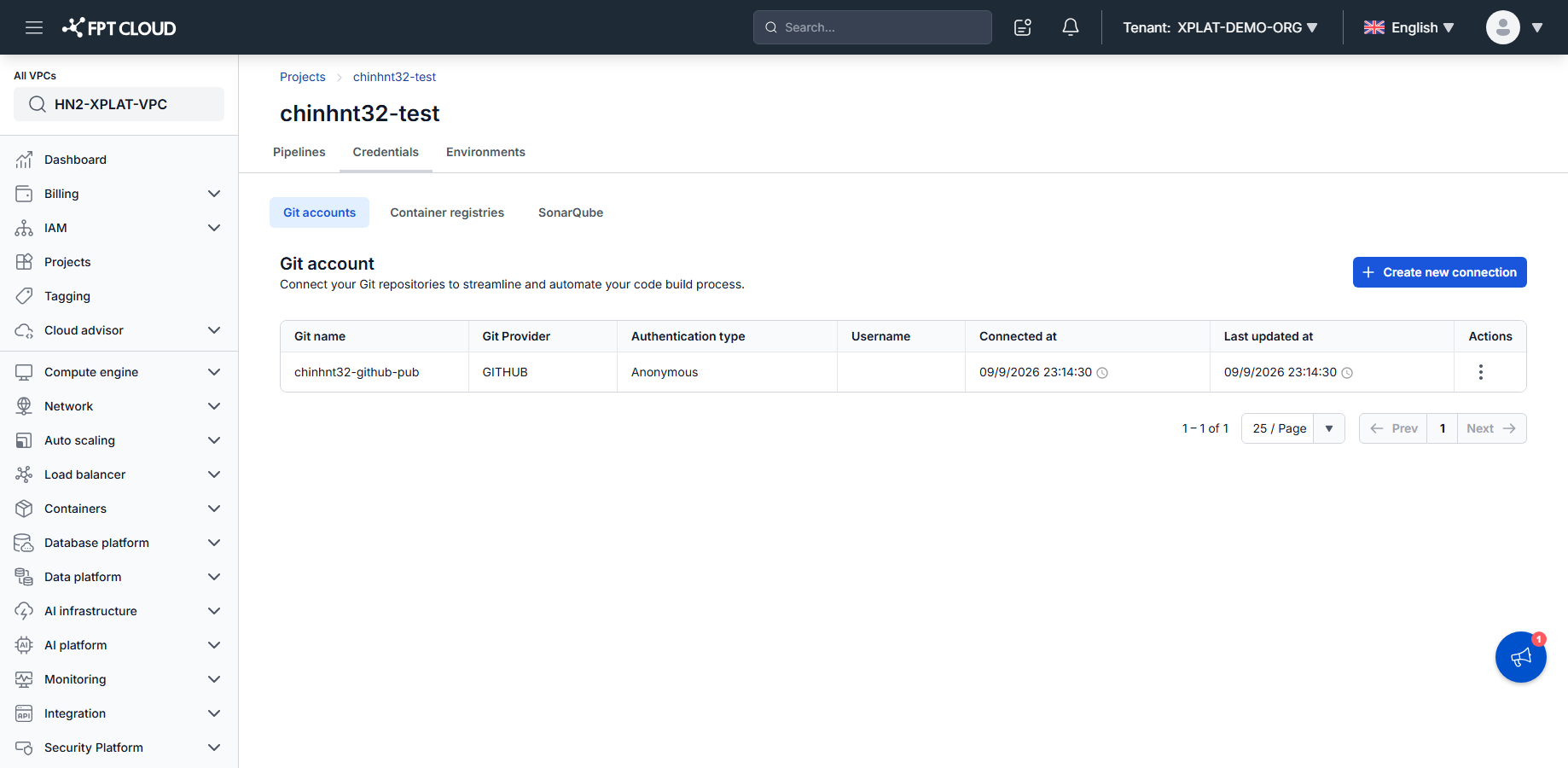
Task: Open the hamburger menu
Action: (34, 27)
